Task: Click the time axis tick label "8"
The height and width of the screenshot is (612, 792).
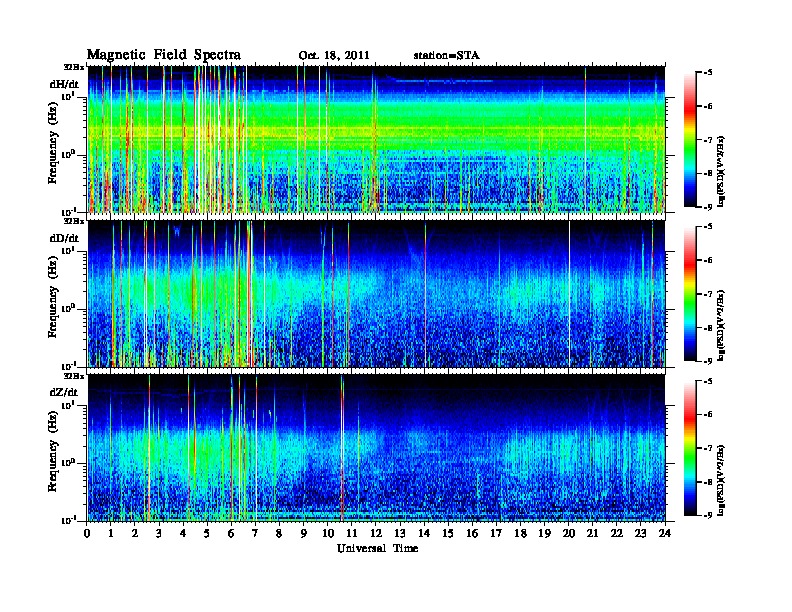Action: click(x=280, y=533)
